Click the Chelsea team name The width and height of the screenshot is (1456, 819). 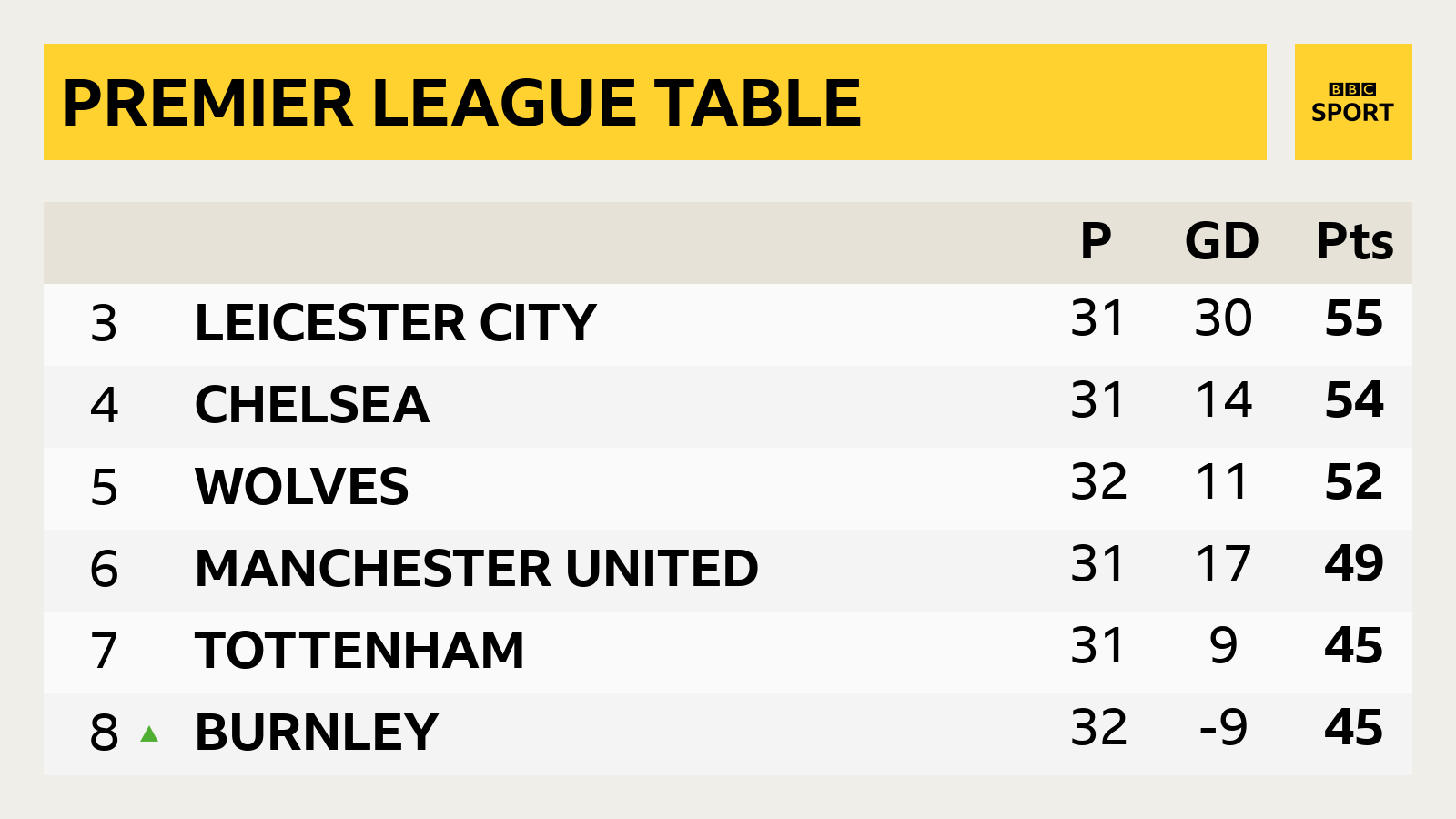(311, 405)
